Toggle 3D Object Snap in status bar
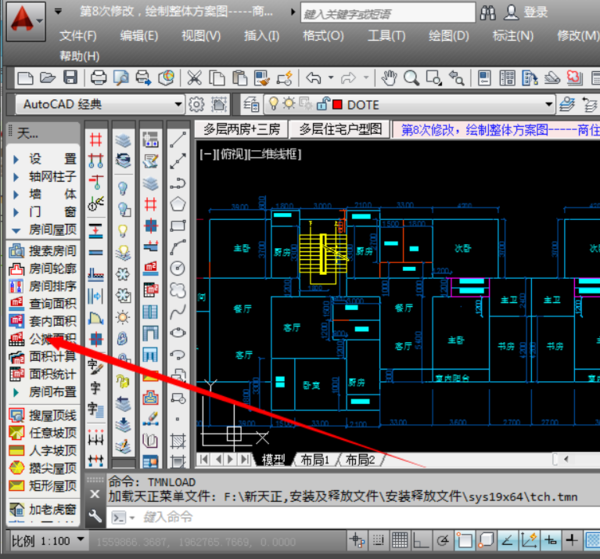600x559 pixels. pyautogui.click(x=486, y=540)
